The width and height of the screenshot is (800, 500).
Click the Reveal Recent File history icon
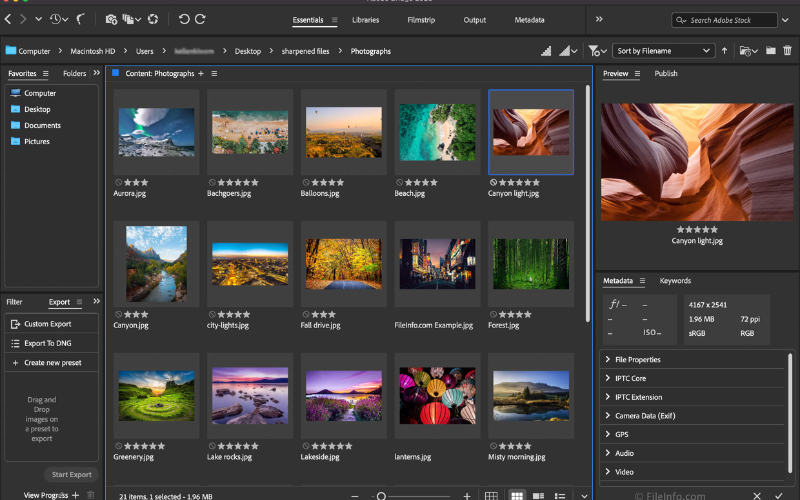tap(57, 19)
